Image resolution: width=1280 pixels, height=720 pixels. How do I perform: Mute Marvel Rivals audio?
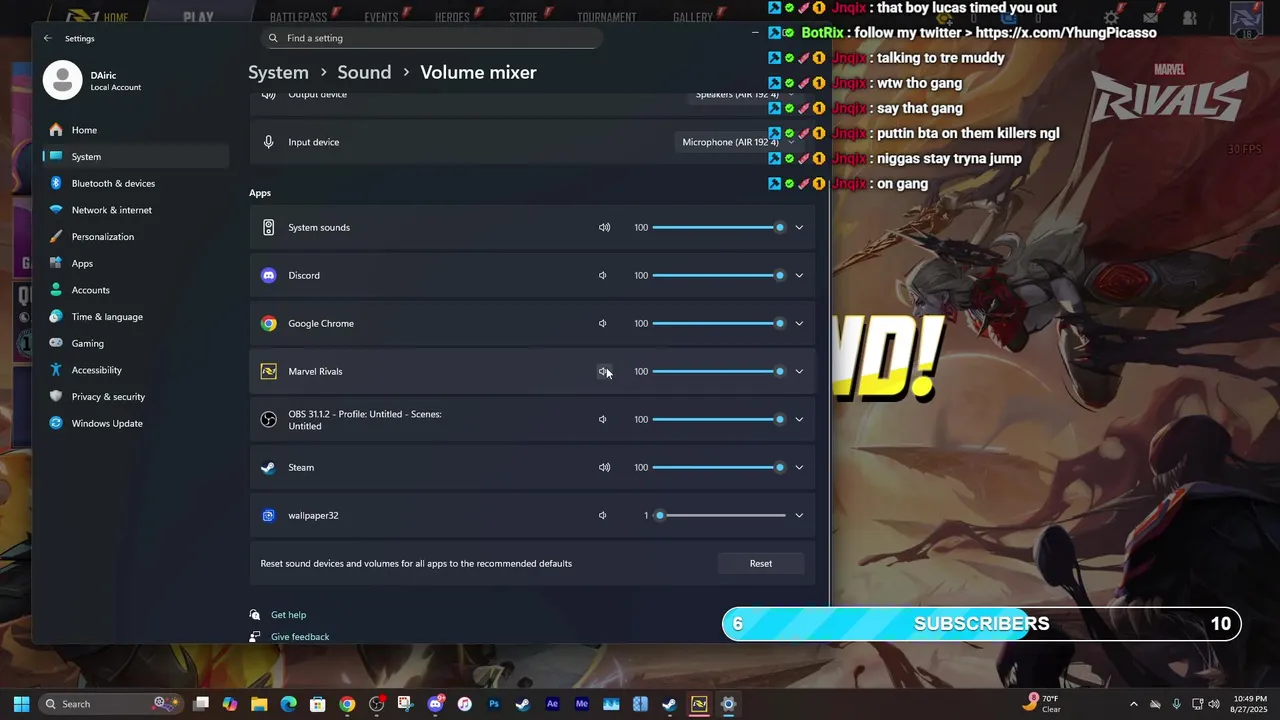click(x=603, y=371)
